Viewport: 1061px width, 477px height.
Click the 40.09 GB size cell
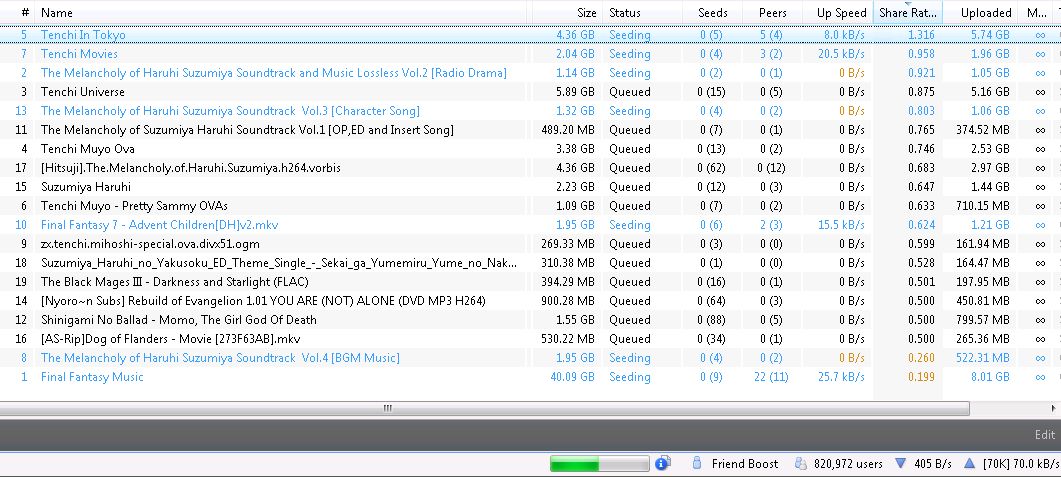point(572,376)
